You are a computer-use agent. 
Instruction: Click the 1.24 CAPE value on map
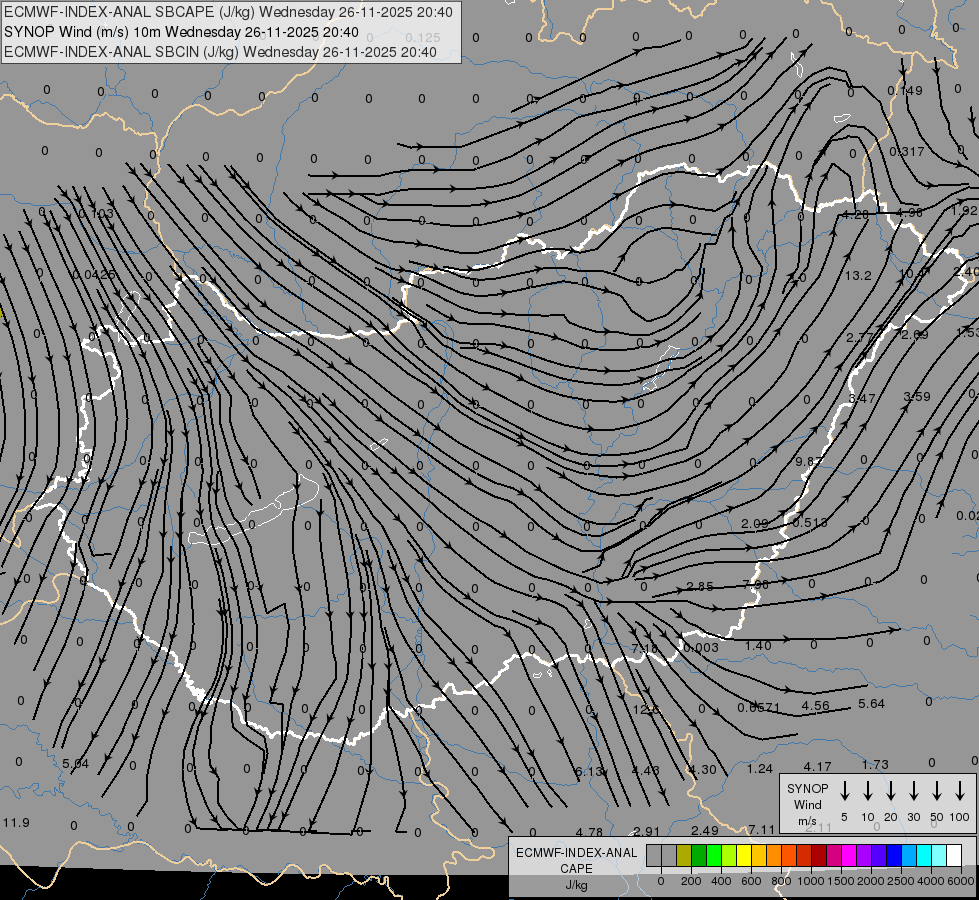pos(760,768)
